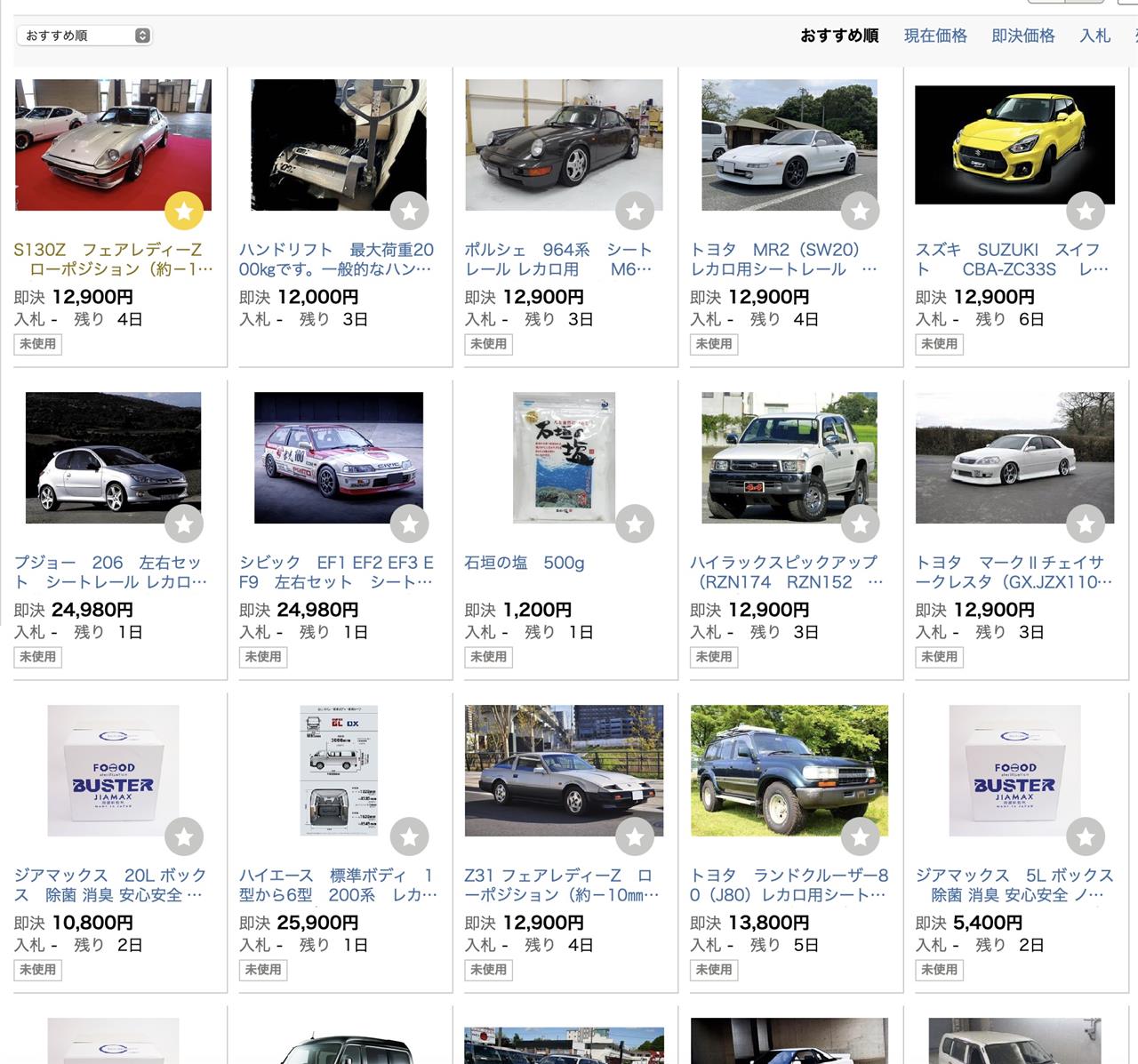1138x1064 pixels.
Task: Click 未使用 badge on 石垣の塩 listing
Action: coord(488,657)
